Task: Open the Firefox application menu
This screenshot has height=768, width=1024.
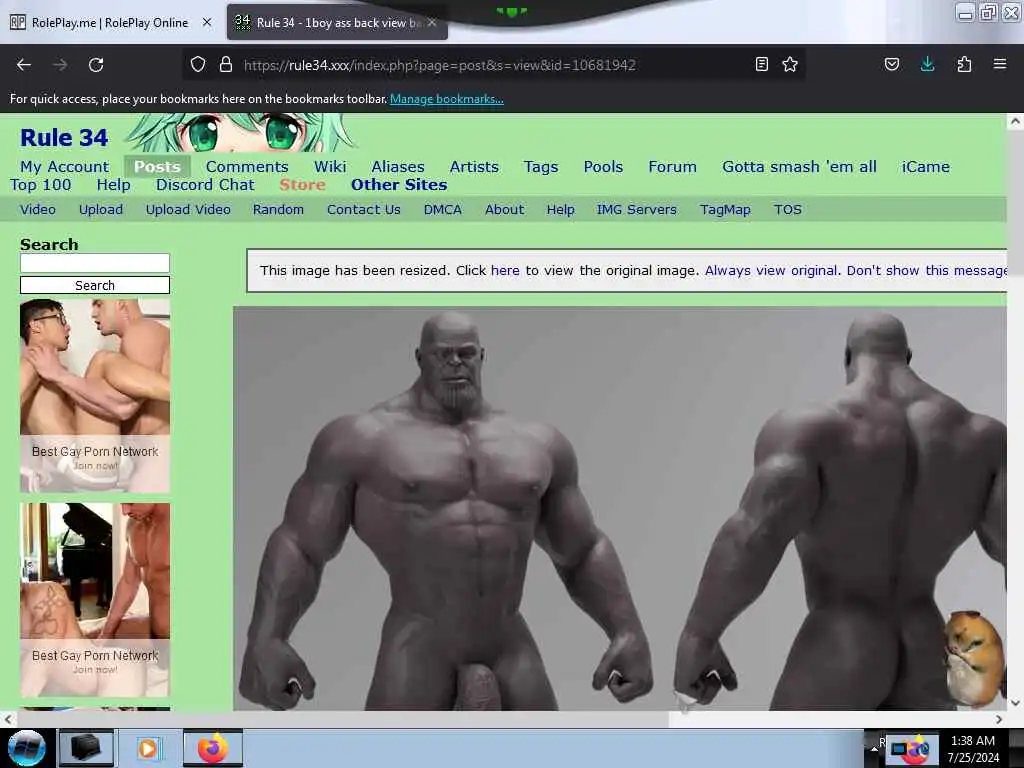Action: 1000,64
